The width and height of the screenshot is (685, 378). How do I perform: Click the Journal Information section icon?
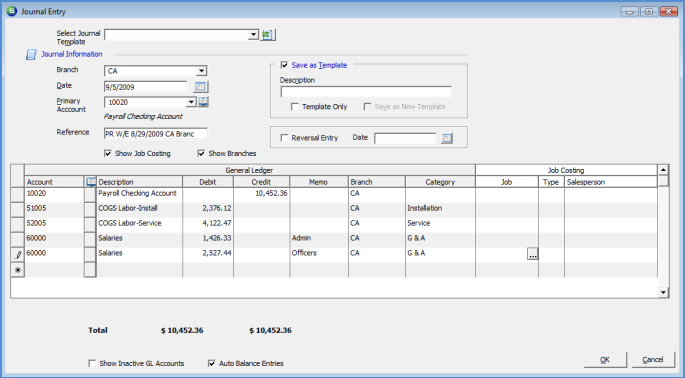[31, 54]
